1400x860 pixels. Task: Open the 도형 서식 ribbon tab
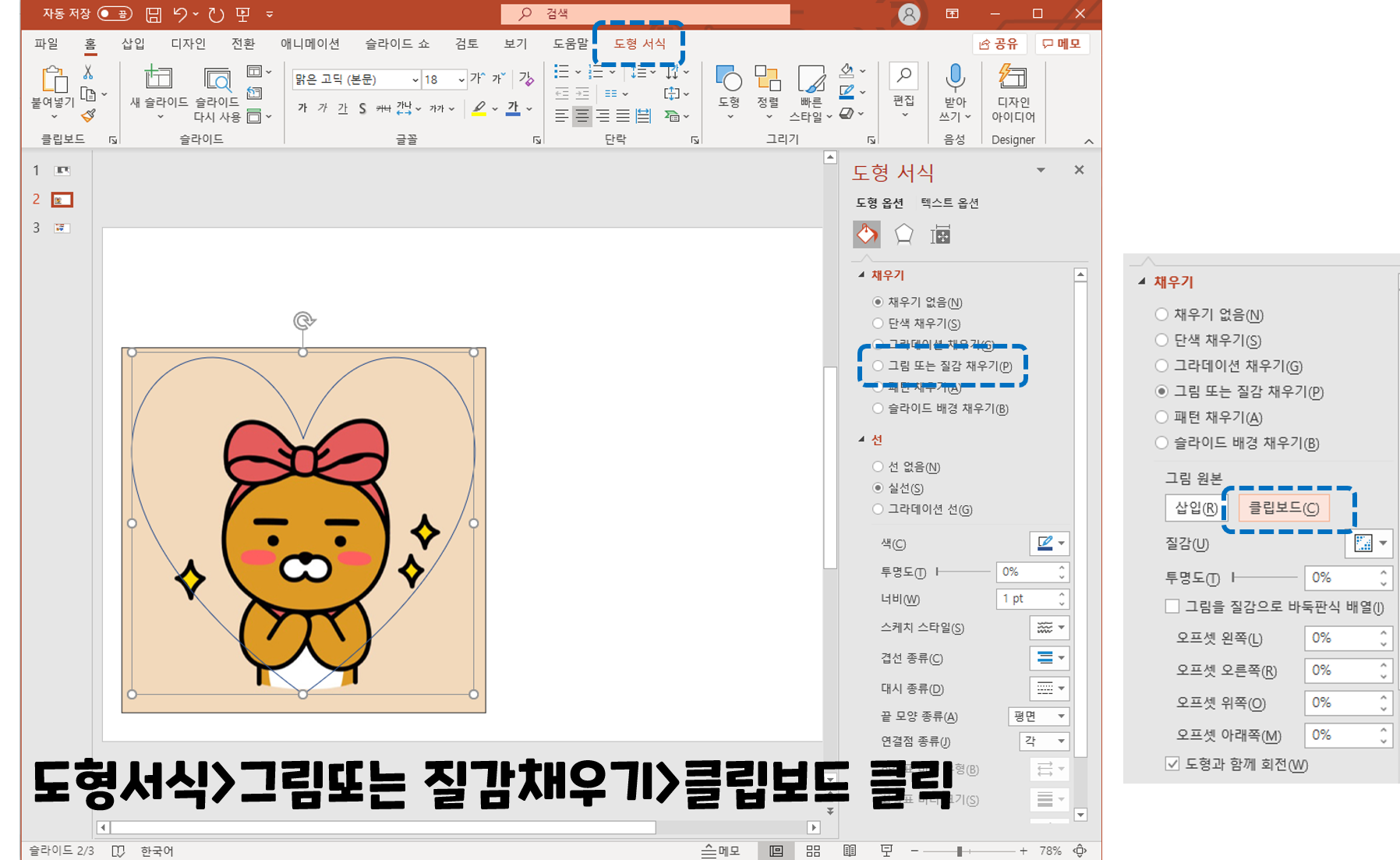(x=640, y=44)
